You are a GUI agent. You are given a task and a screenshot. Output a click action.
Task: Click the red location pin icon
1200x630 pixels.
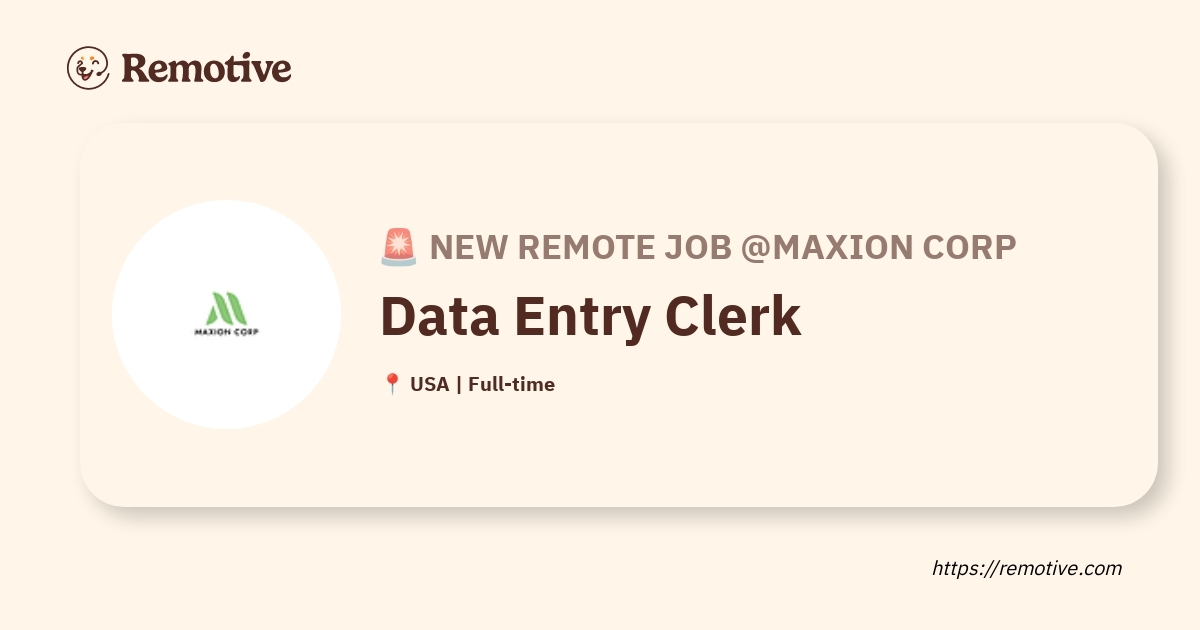coord(392,384)
